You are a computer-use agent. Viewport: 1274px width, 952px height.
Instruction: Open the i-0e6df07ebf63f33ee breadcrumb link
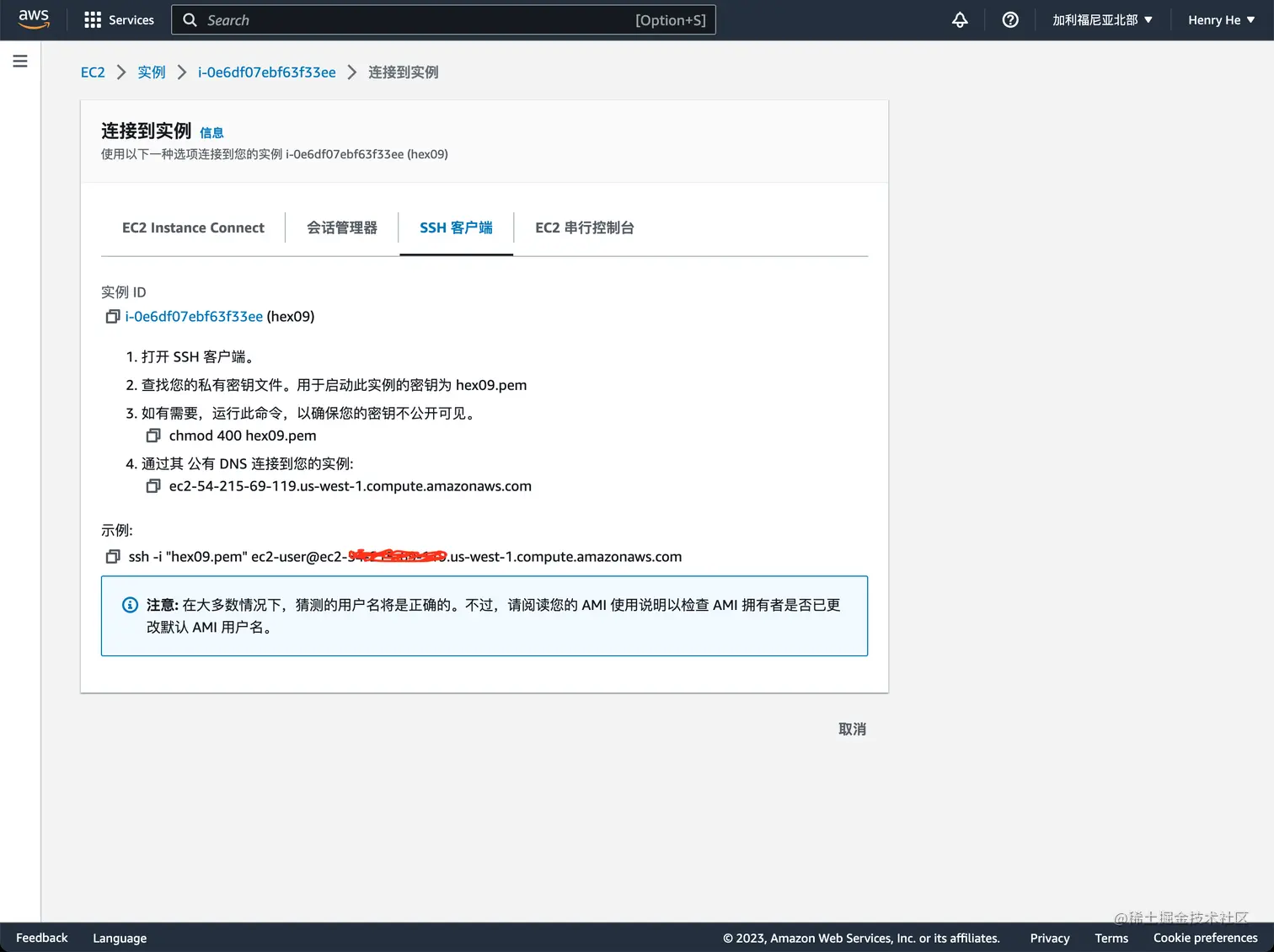coord(267,72)
